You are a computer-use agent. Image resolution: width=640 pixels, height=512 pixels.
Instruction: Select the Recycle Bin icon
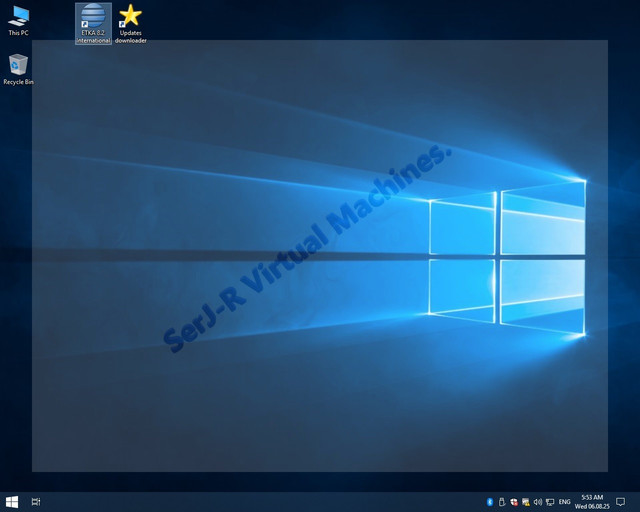tap(18, 70)
